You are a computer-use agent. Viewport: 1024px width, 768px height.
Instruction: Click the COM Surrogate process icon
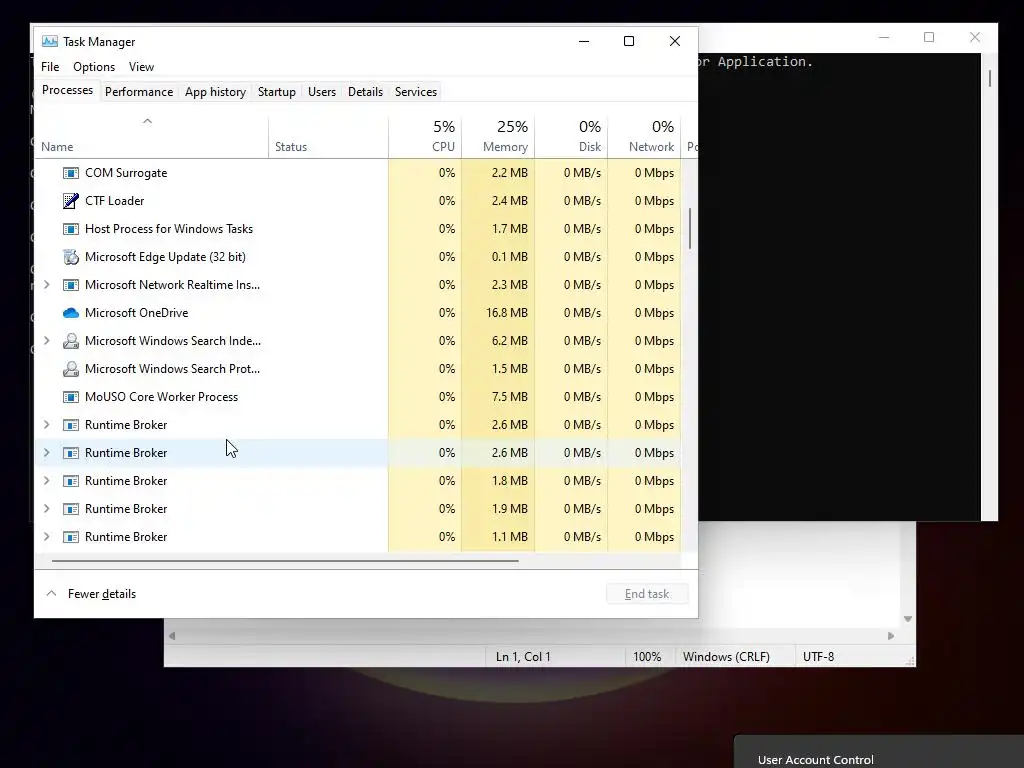point(71,173)
